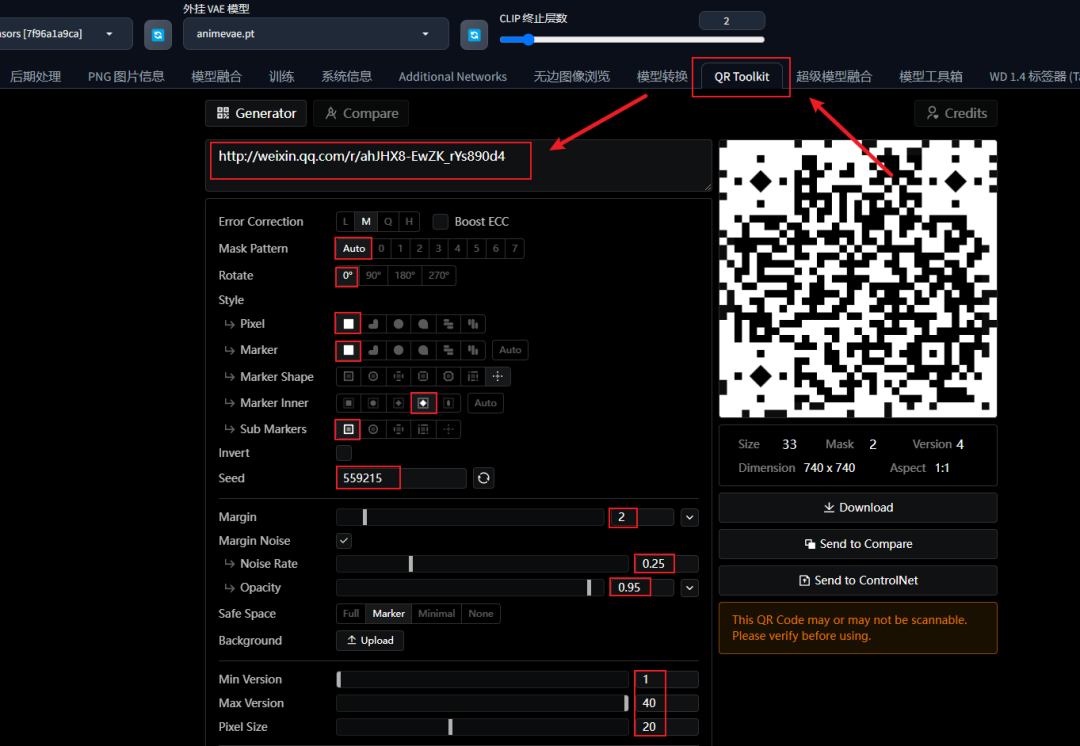Choose the circle Marker Shape icon
The width and height of the screenshot is (1080, 746).
click(x=373, y=376)
